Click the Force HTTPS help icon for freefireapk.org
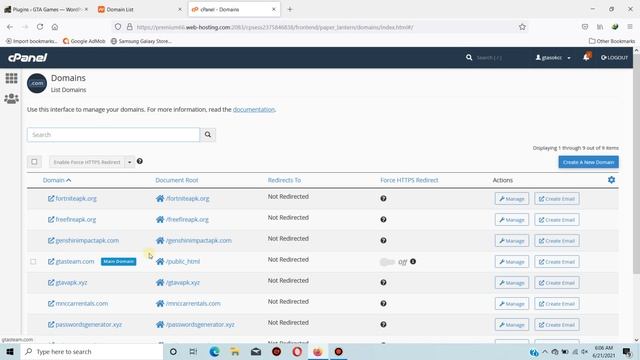 coord(383,219)
